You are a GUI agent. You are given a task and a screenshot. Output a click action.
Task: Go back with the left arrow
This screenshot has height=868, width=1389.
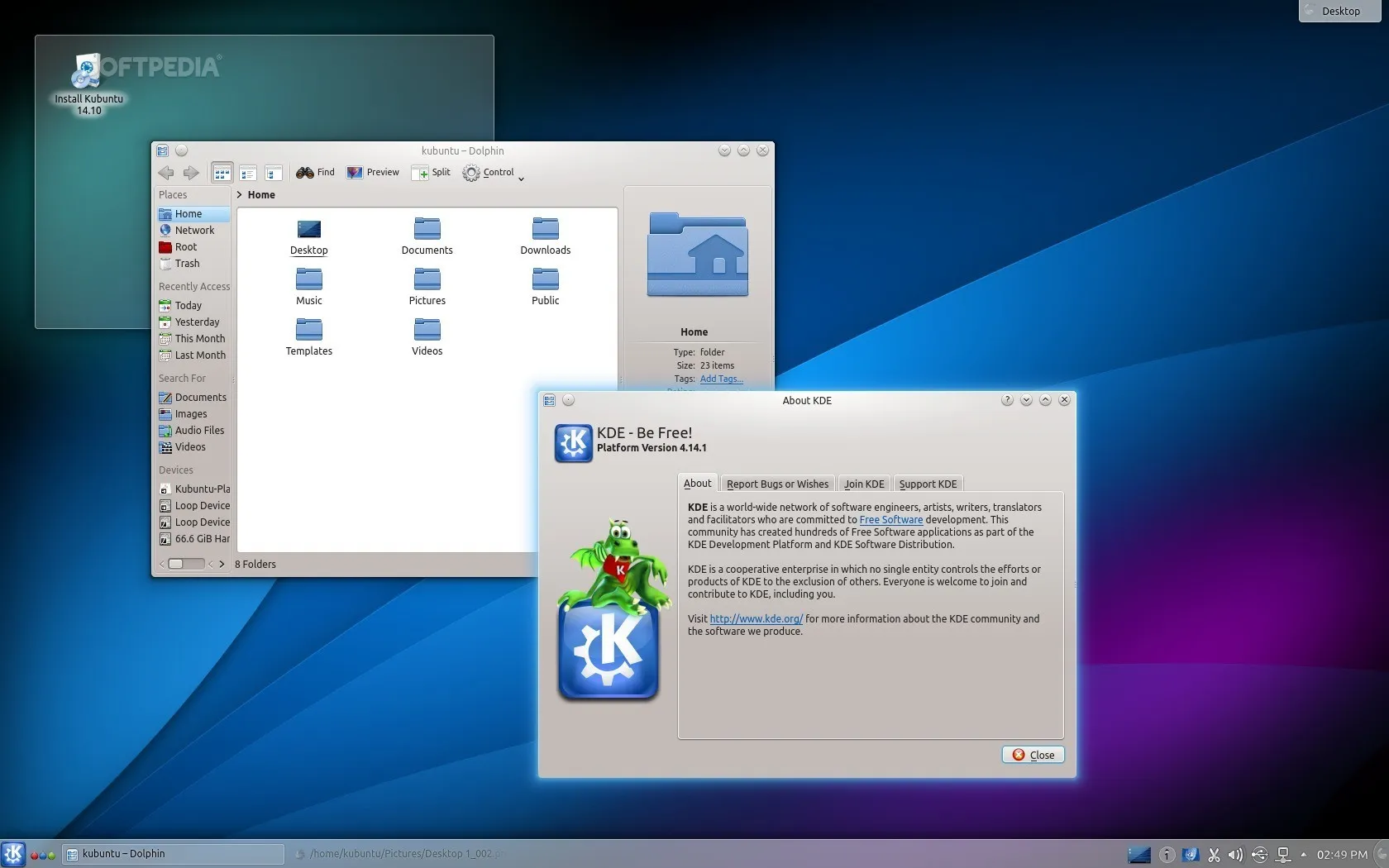(x=166, y=173)
